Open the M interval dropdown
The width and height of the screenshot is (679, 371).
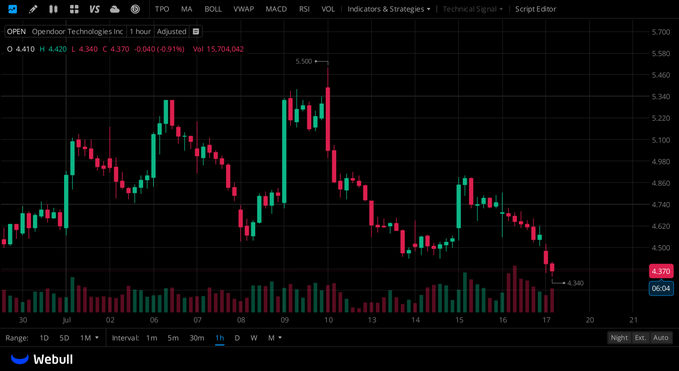click(x=275, y=338)
